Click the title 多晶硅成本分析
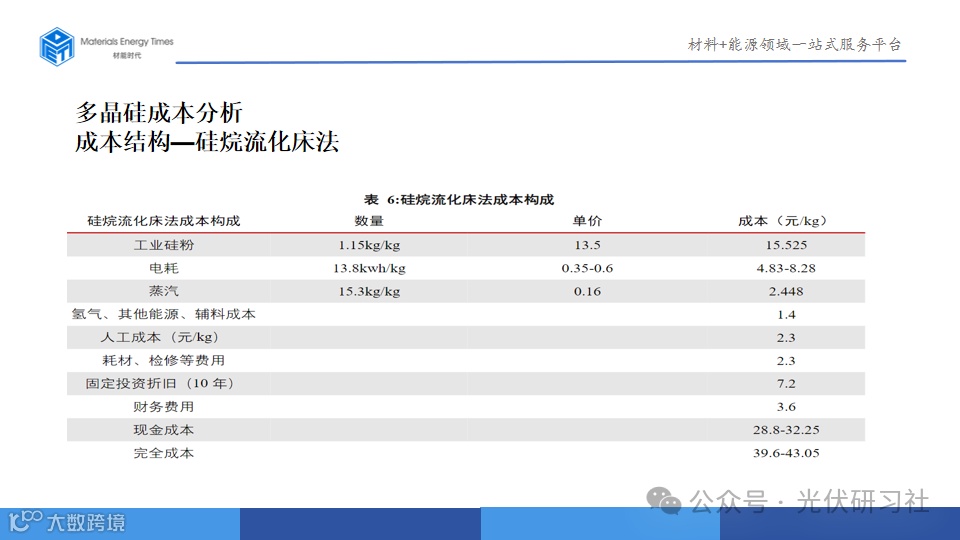 coord(159,113)
